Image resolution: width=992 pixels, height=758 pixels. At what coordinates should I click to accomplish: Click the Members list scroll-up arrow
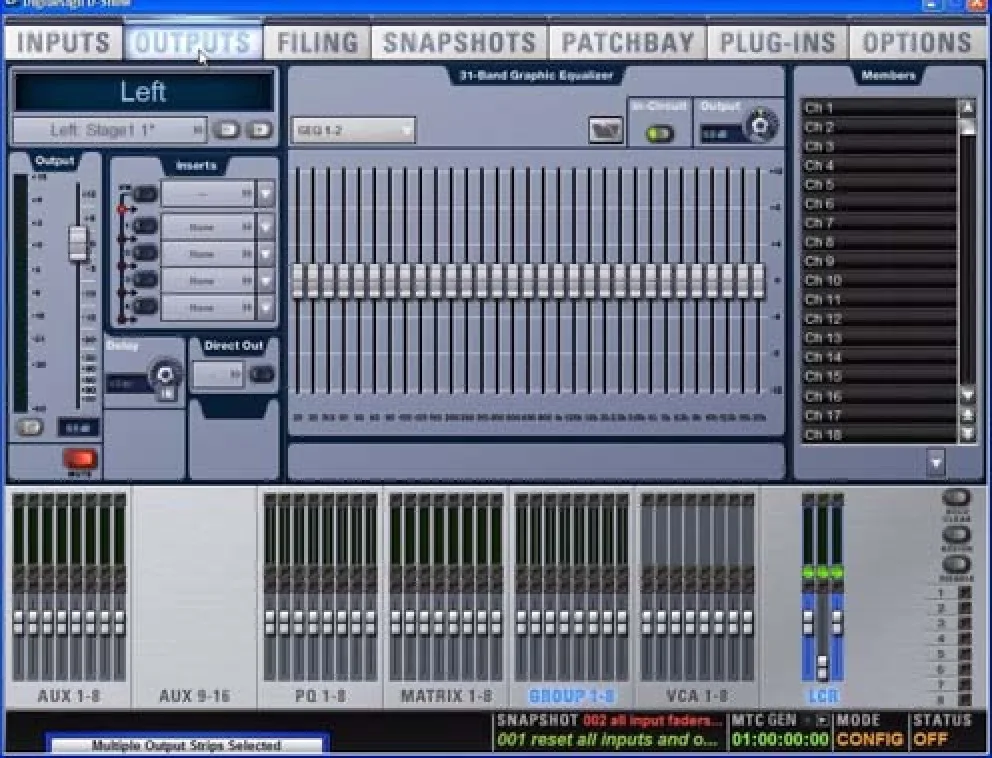pos(967,108)
